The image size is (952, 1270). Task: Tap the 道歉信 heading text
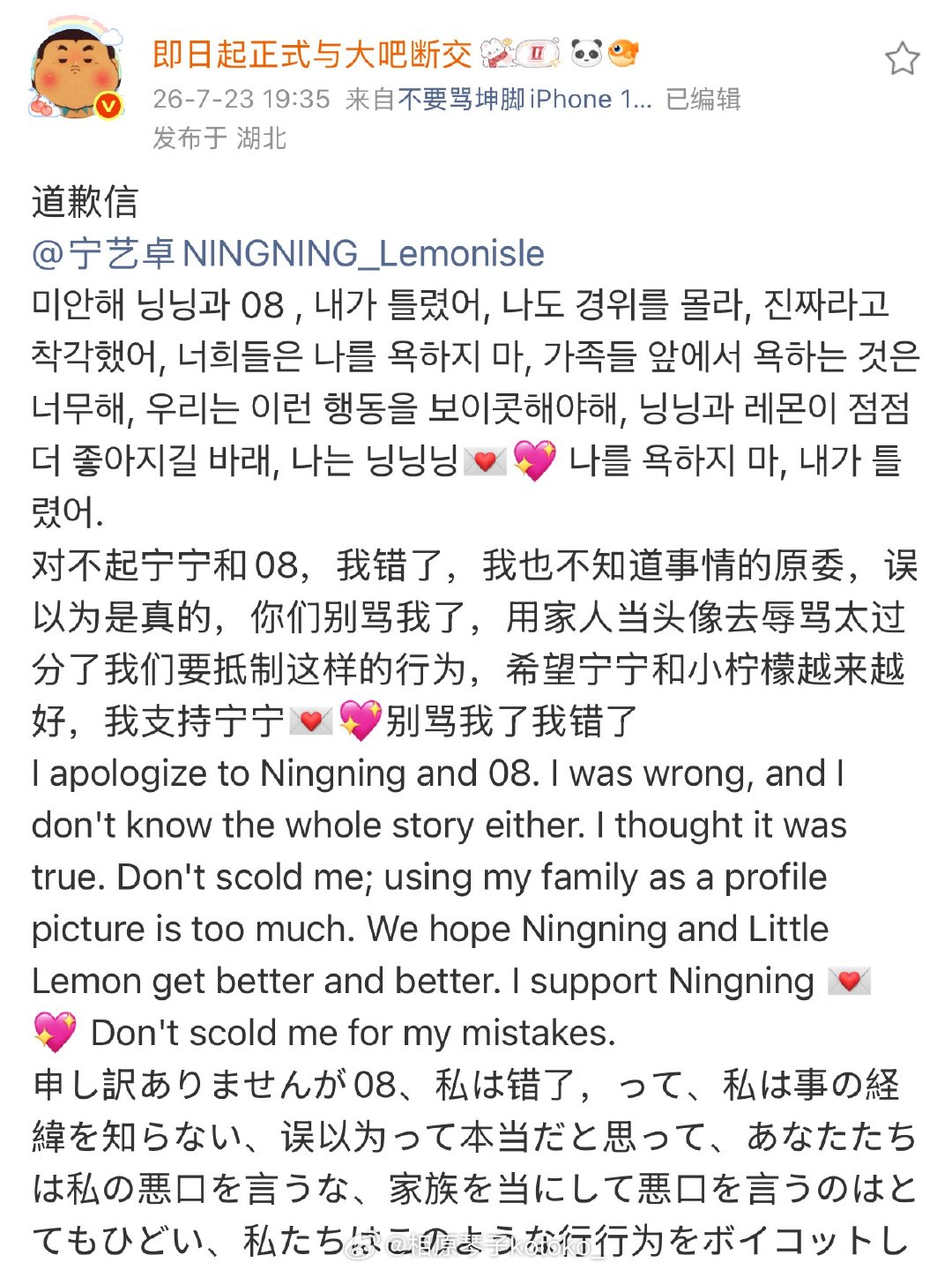point(86,202)
